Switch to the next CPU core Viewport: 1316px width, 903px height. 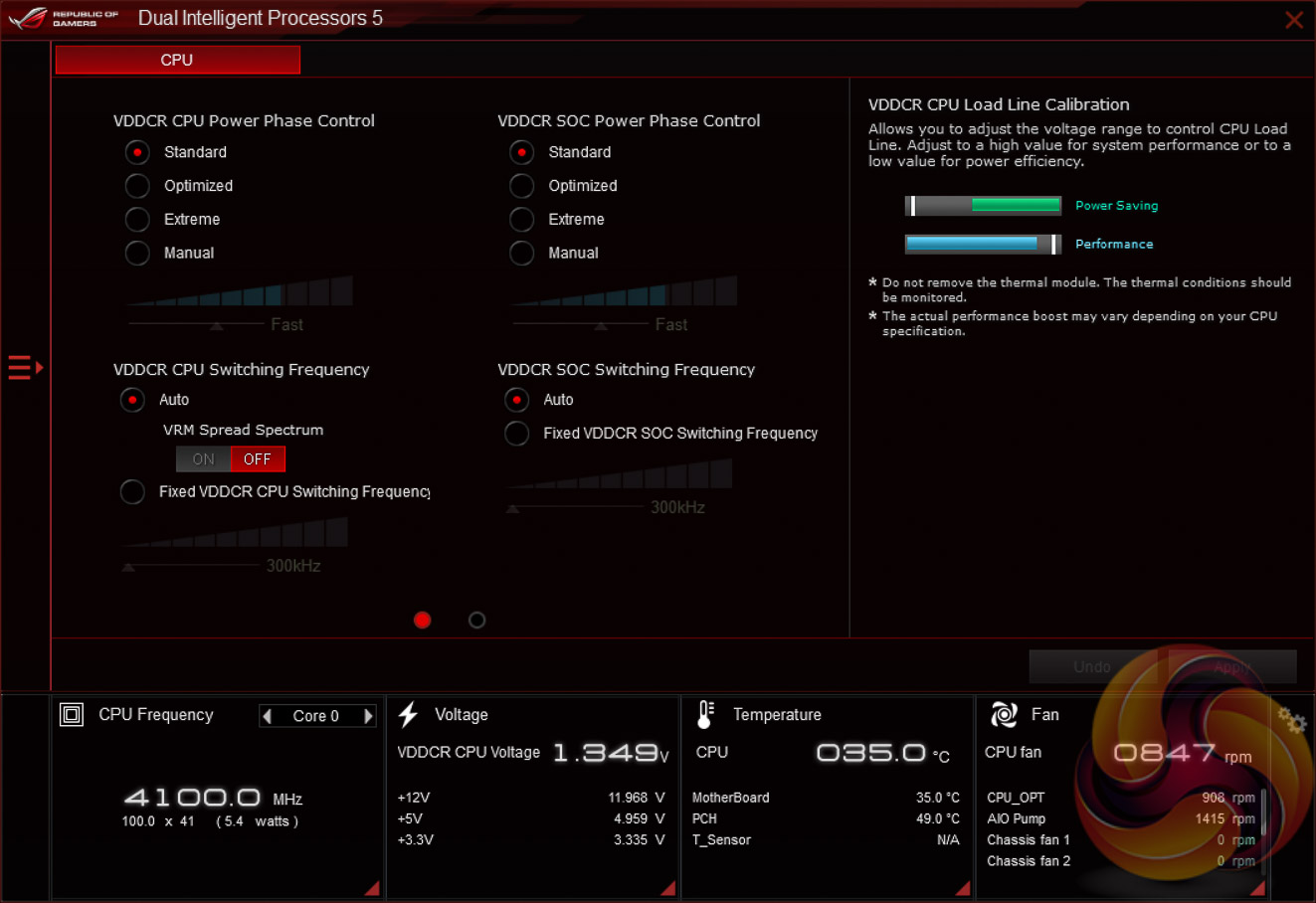(x=368, y=716)
